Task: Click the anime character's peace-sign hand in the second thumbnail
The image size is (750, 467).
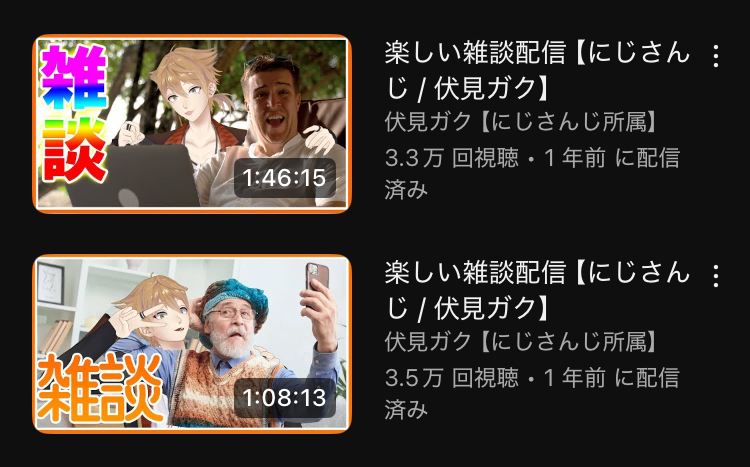Action: click(135, 319)
